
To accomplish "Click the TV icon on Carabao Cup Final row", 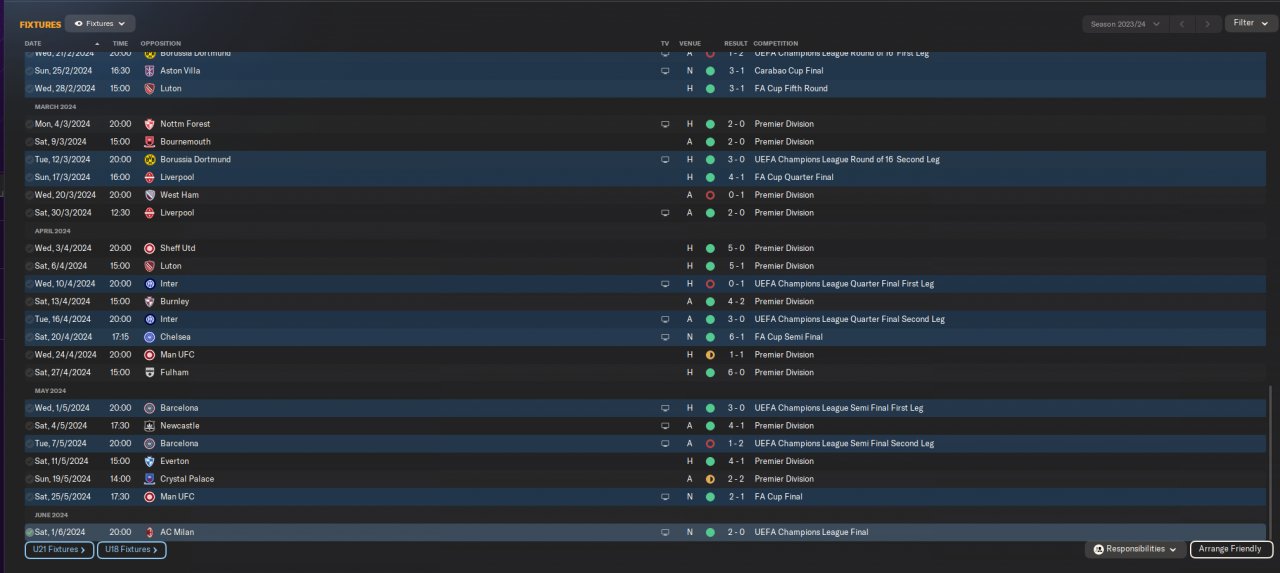I will click(665, 71).
